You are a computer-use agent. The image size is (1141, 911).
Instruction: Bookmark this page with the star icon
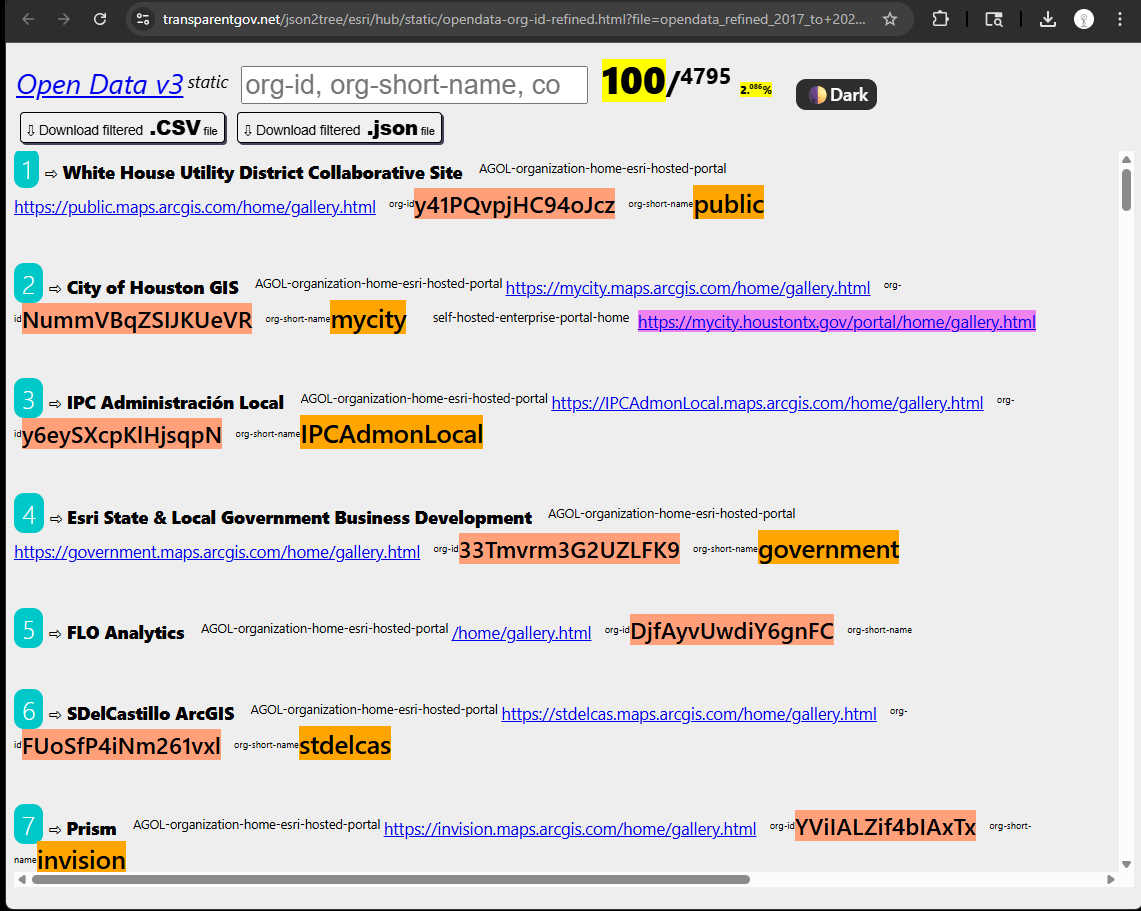tap(889, 20)
